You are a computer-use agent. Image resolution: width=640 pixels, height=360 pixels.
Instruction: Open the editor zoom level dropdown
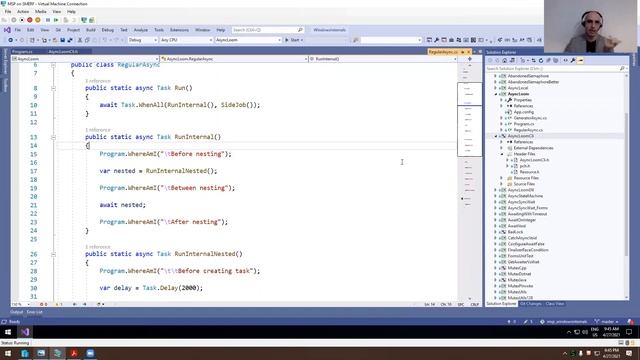coord(21,304)
